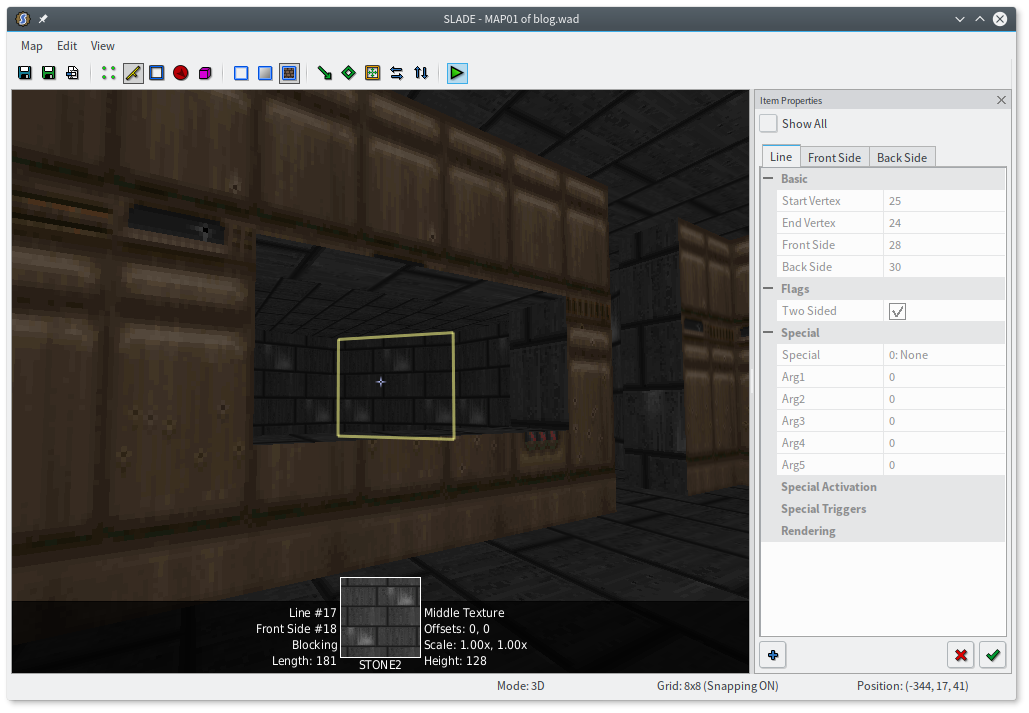1029x713 pixels.
Task: Click the green checkmark apply button
Action: [992, 655]
